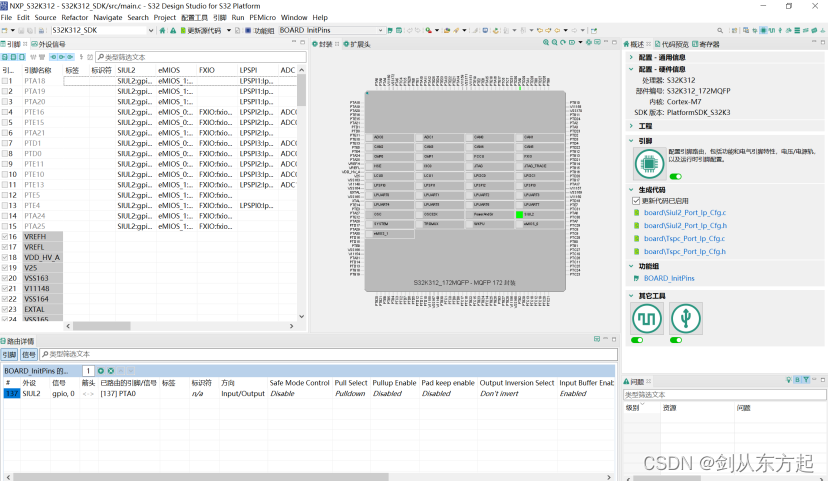The width and height of the screenshot is (829, 482).
Task: Toggle the Peripherals tool enable switch
Action: tap(676, 340)
